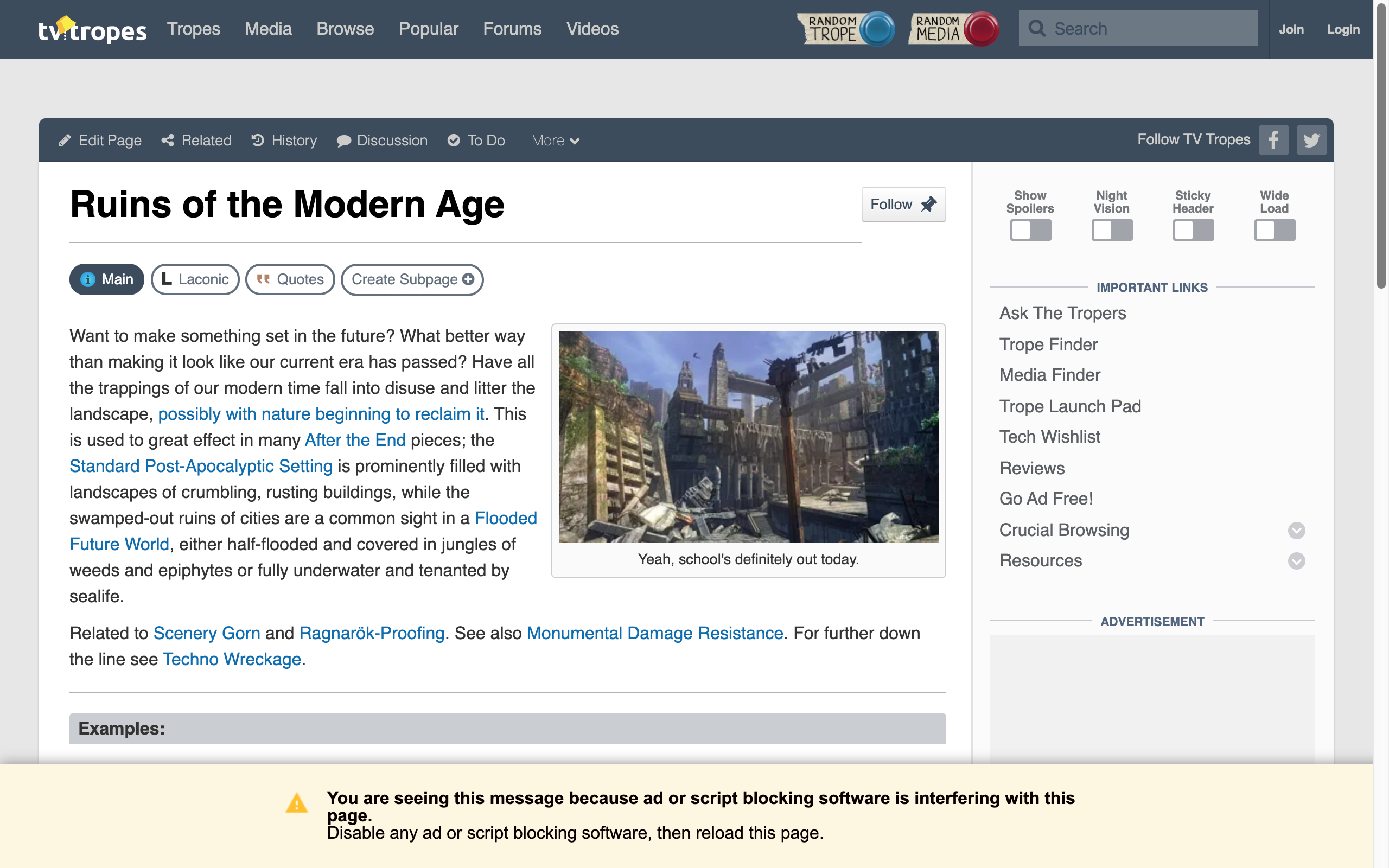Viewport: 1389px width, 868px height.
Task: Toggle the Sticky Header switch
Action: pyautogui.click(x=1193, y=230)
